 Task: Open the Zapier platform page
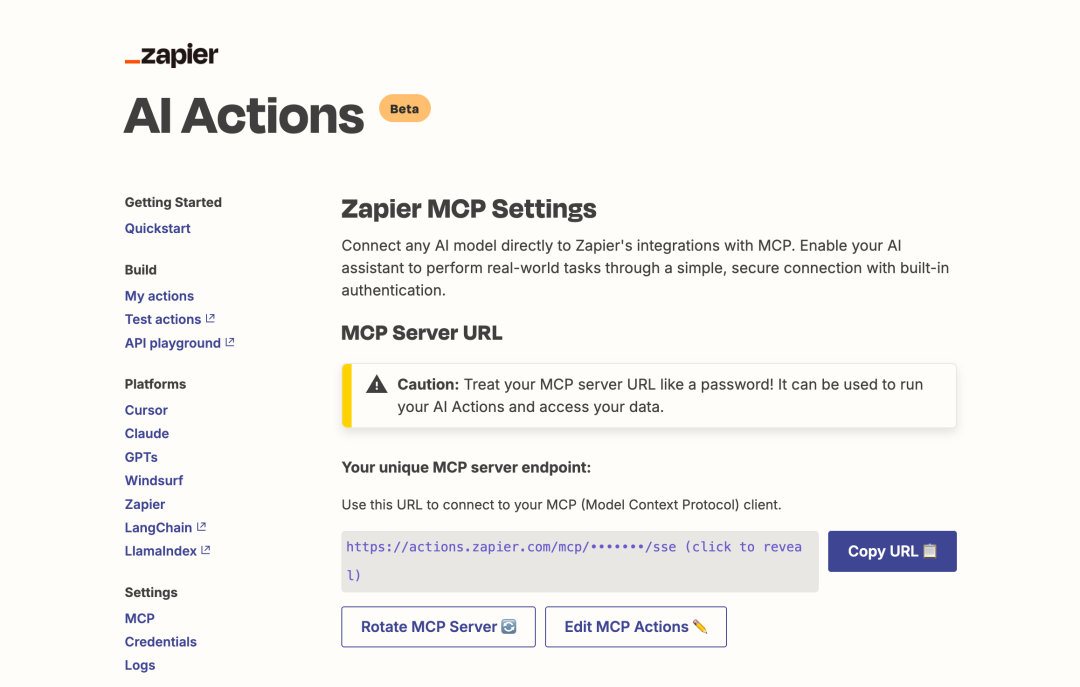pyautogui.click(x=145, y=504)
